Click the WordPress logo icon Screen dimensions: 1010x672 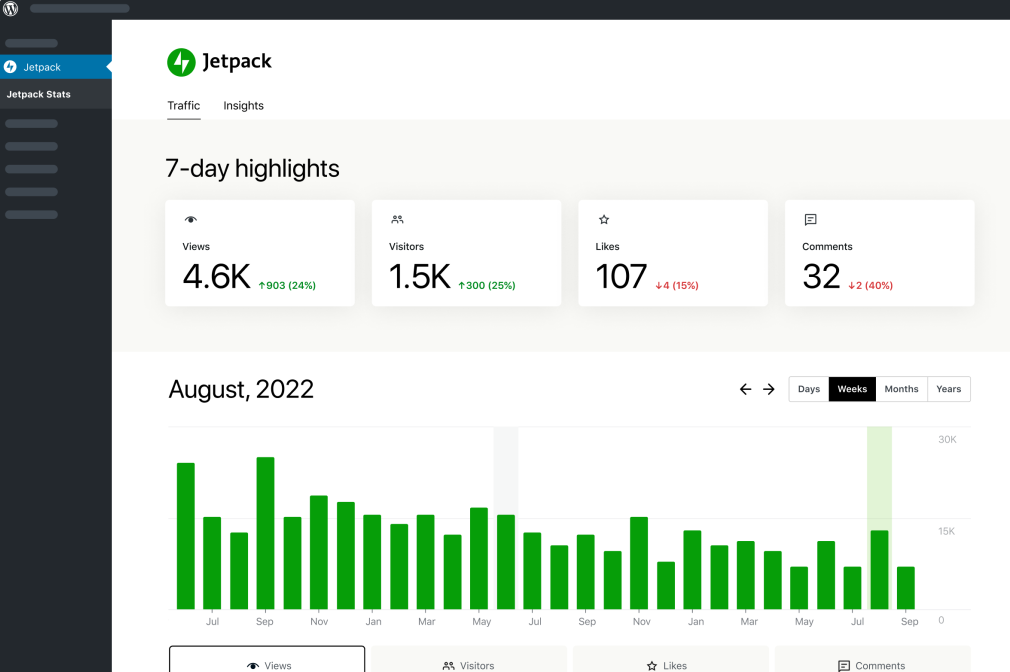coord(11,9)
